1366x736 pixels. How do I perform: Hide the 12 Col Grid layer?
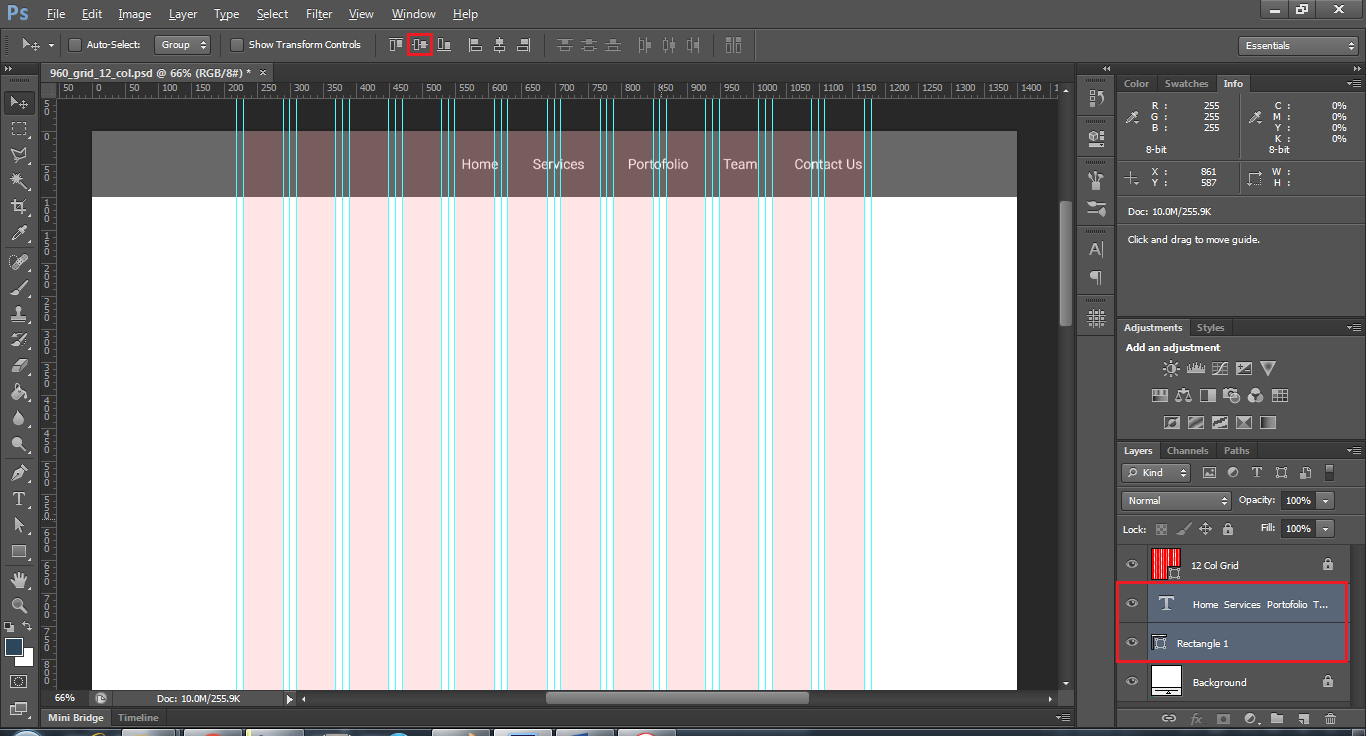pos(1132,565)
